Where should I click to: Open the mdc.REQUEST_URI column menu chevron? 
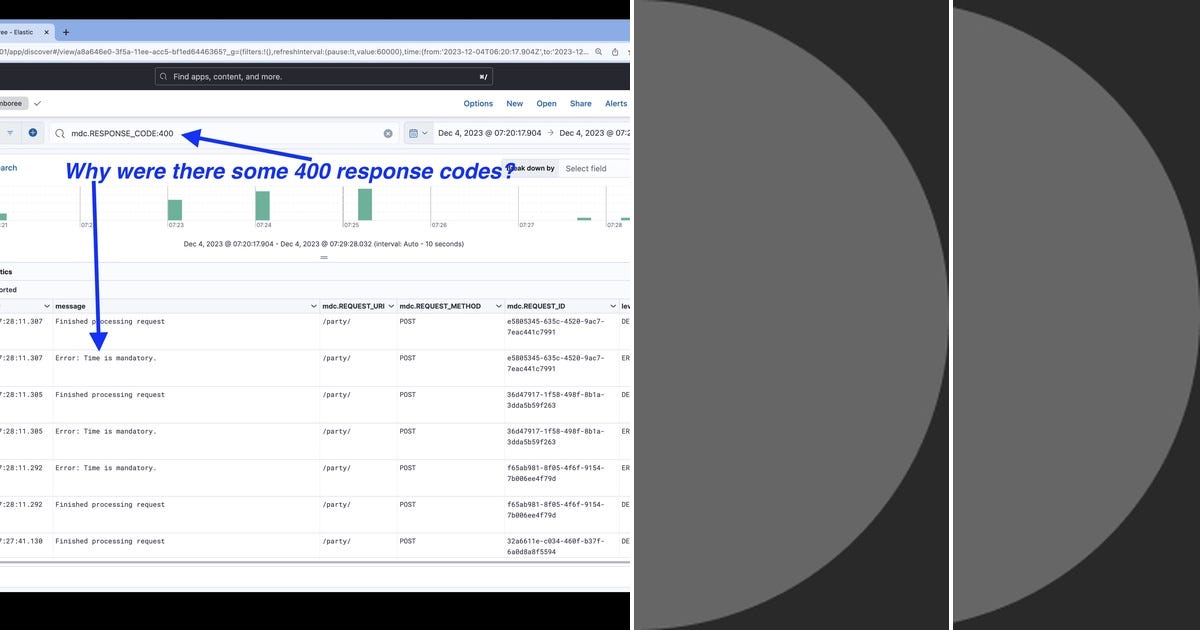coord(390,306)
